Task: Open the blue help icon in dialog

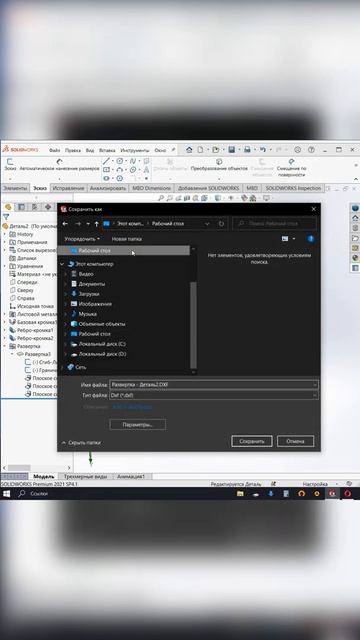Action: 311,239
